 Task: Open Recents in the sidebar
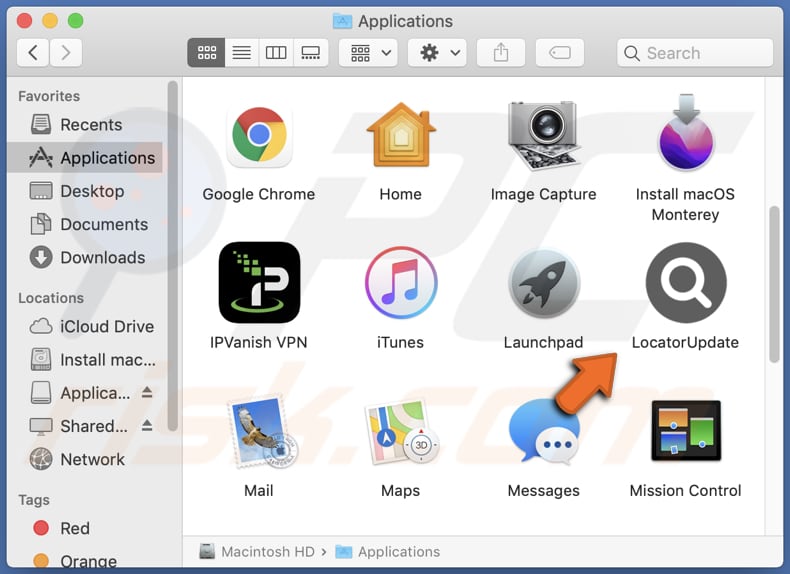pyautogui.click(x=85, y=124)
